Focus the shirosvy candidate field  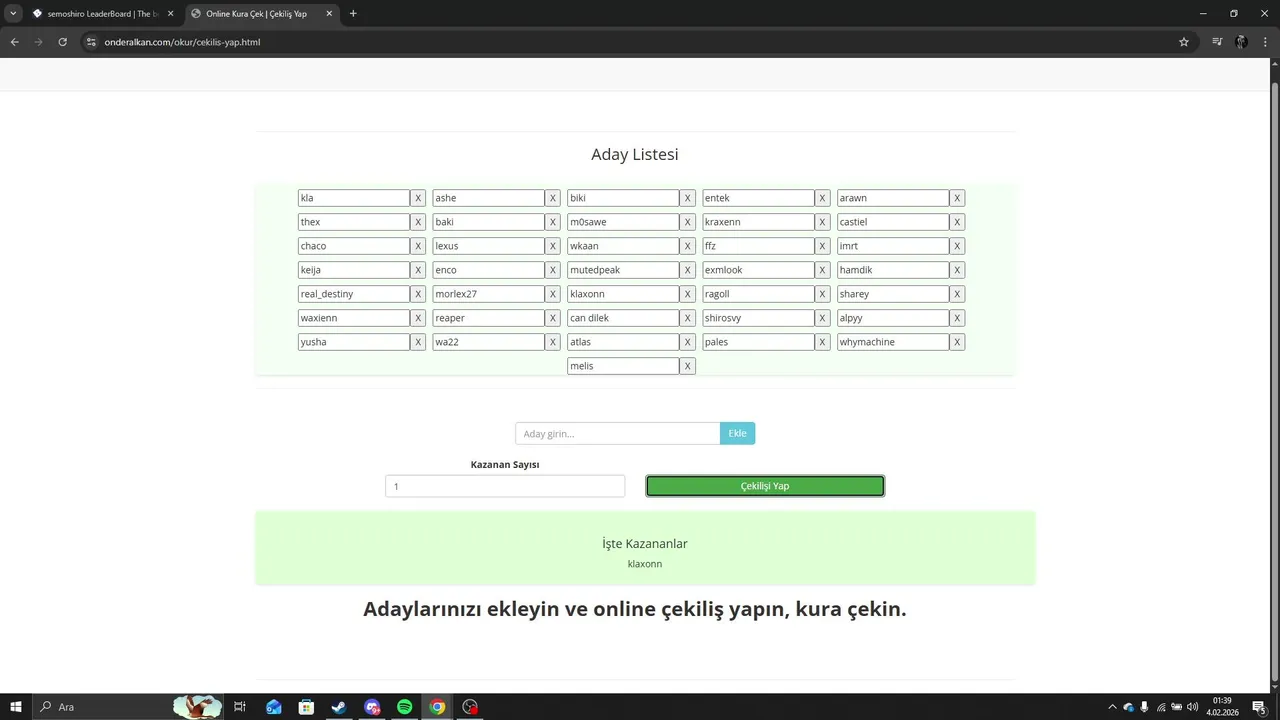point(758,318)
